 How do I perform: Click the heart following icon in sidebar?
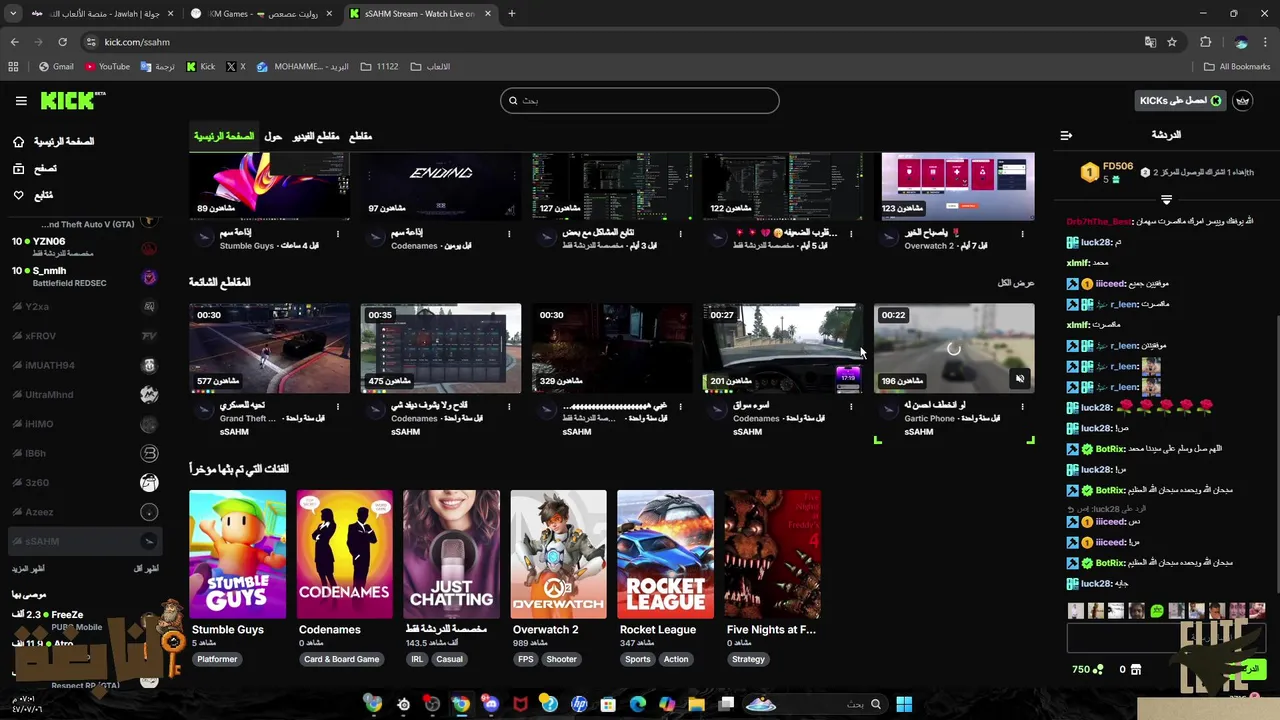pyautogui.click(x=18, y=195)
